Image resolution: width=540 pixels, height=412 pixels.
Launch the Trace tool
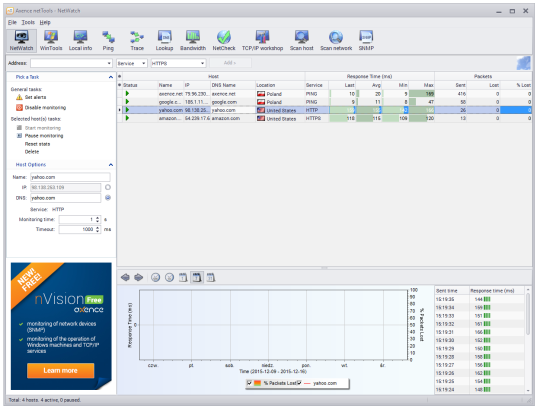pos(137,41)
